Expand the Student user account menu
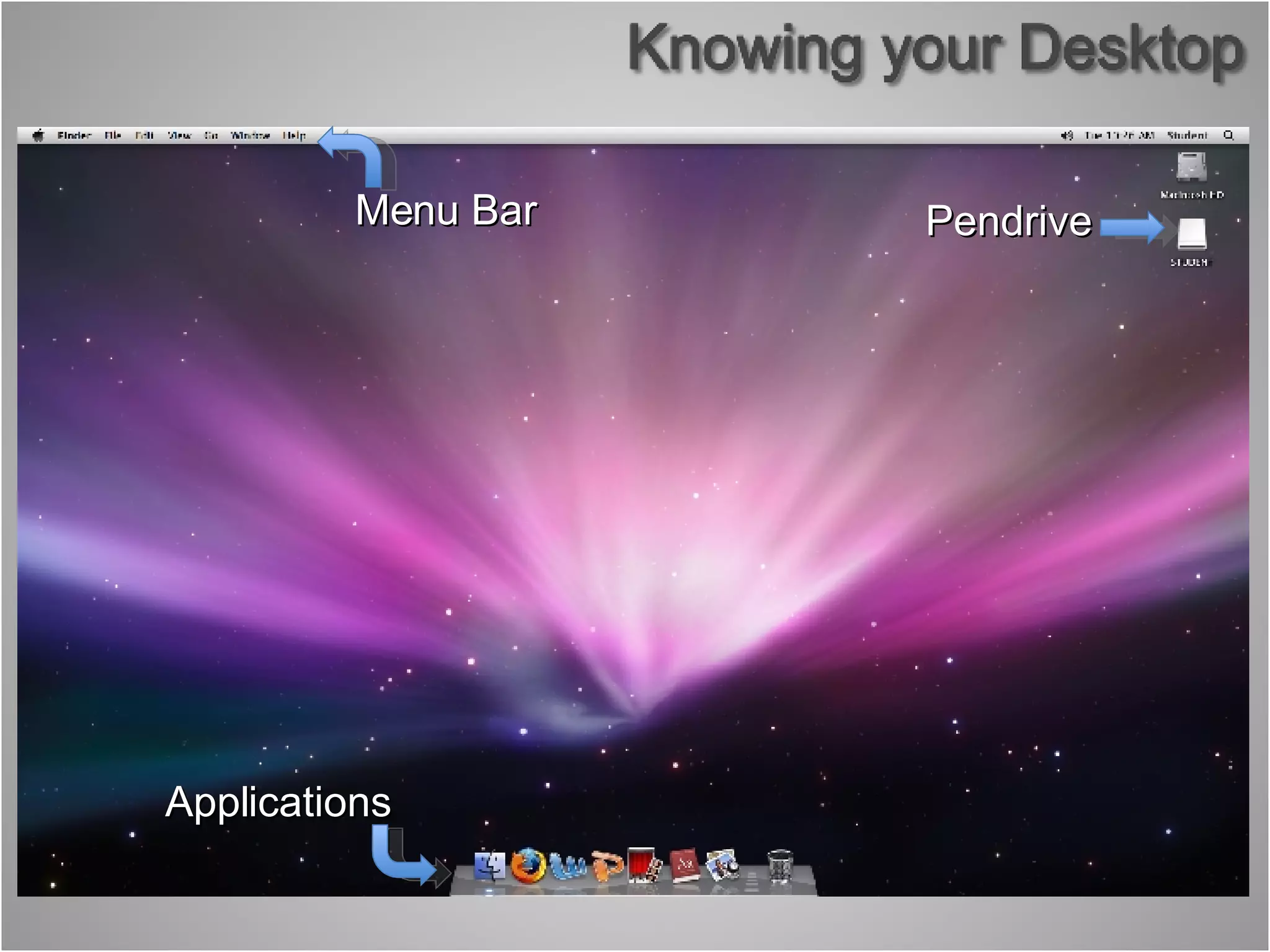This screenshot has width=1270, height=952. [1187, 135]
